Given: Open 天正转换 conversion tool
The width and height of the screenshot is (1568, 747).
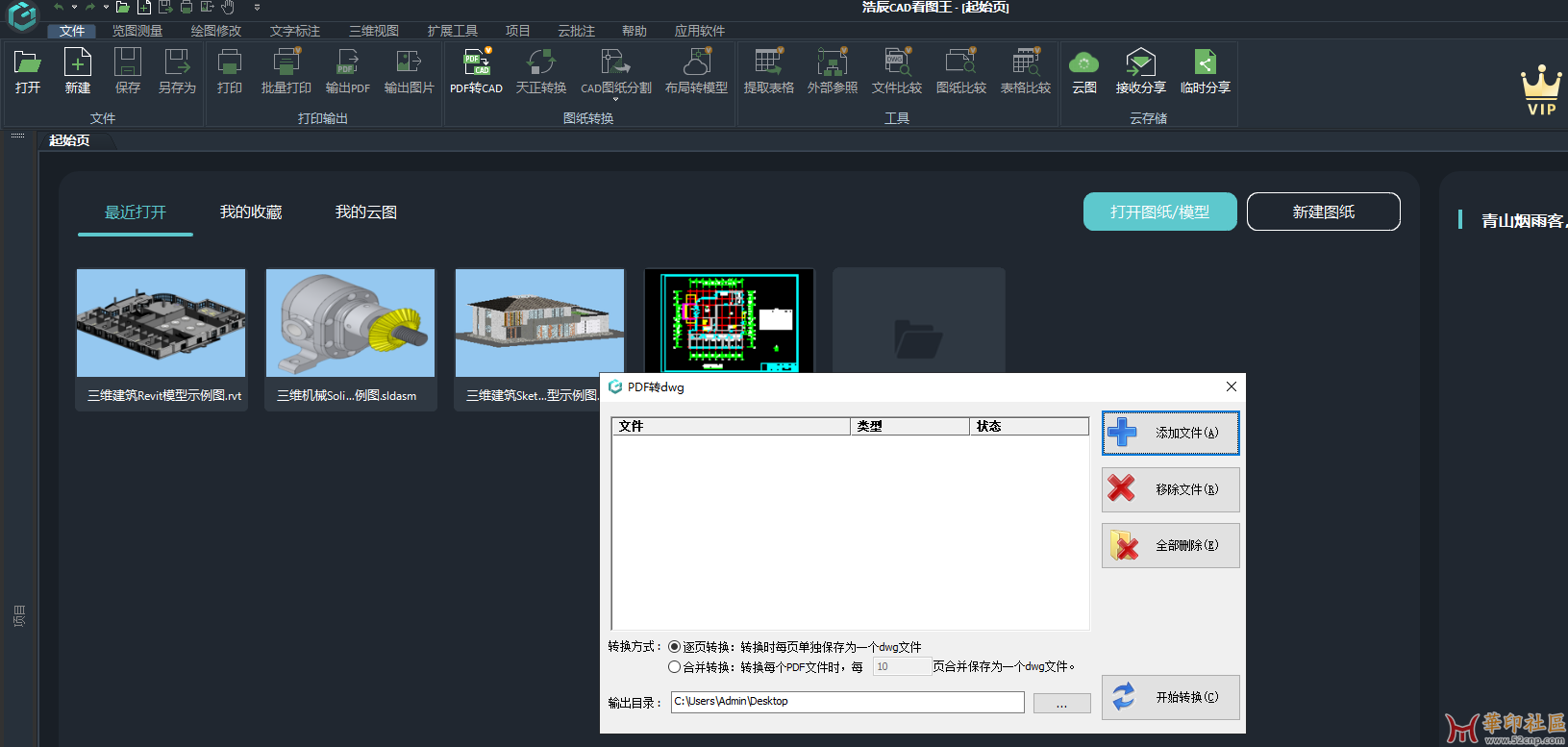Looking at the screenshot, I should [x=541, y=72].
